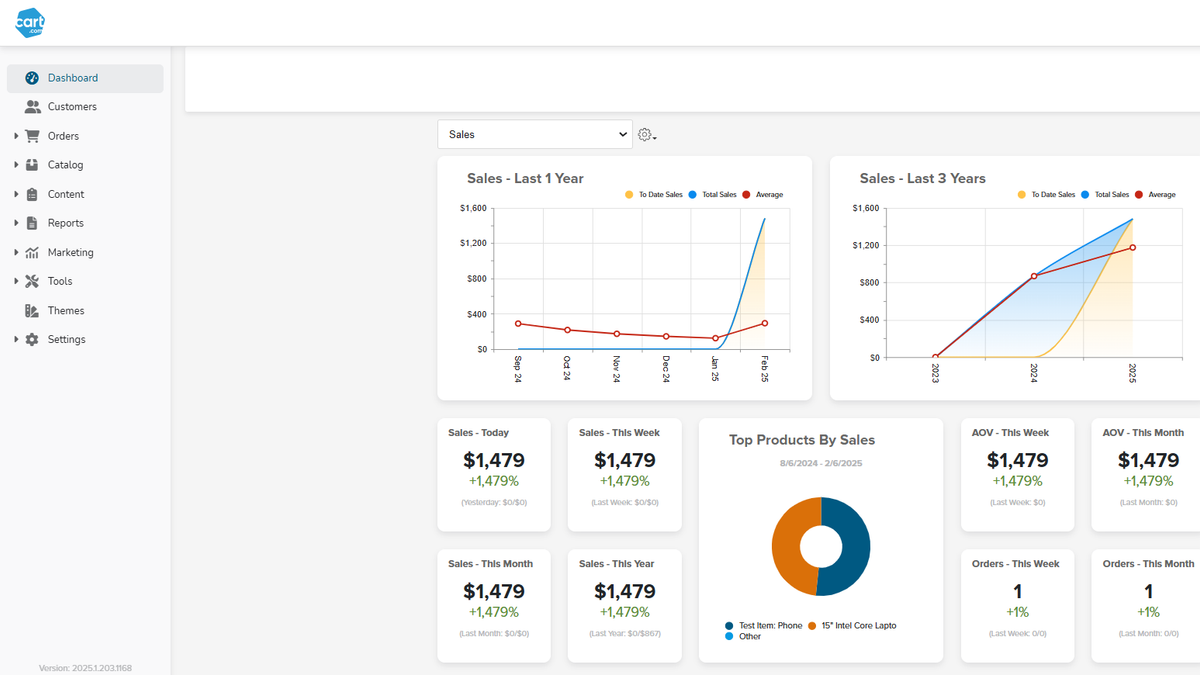Toggle Total Sales legend in Last 1 Year chart
This screenshot has height=675, width=1200.
point(712,195)
